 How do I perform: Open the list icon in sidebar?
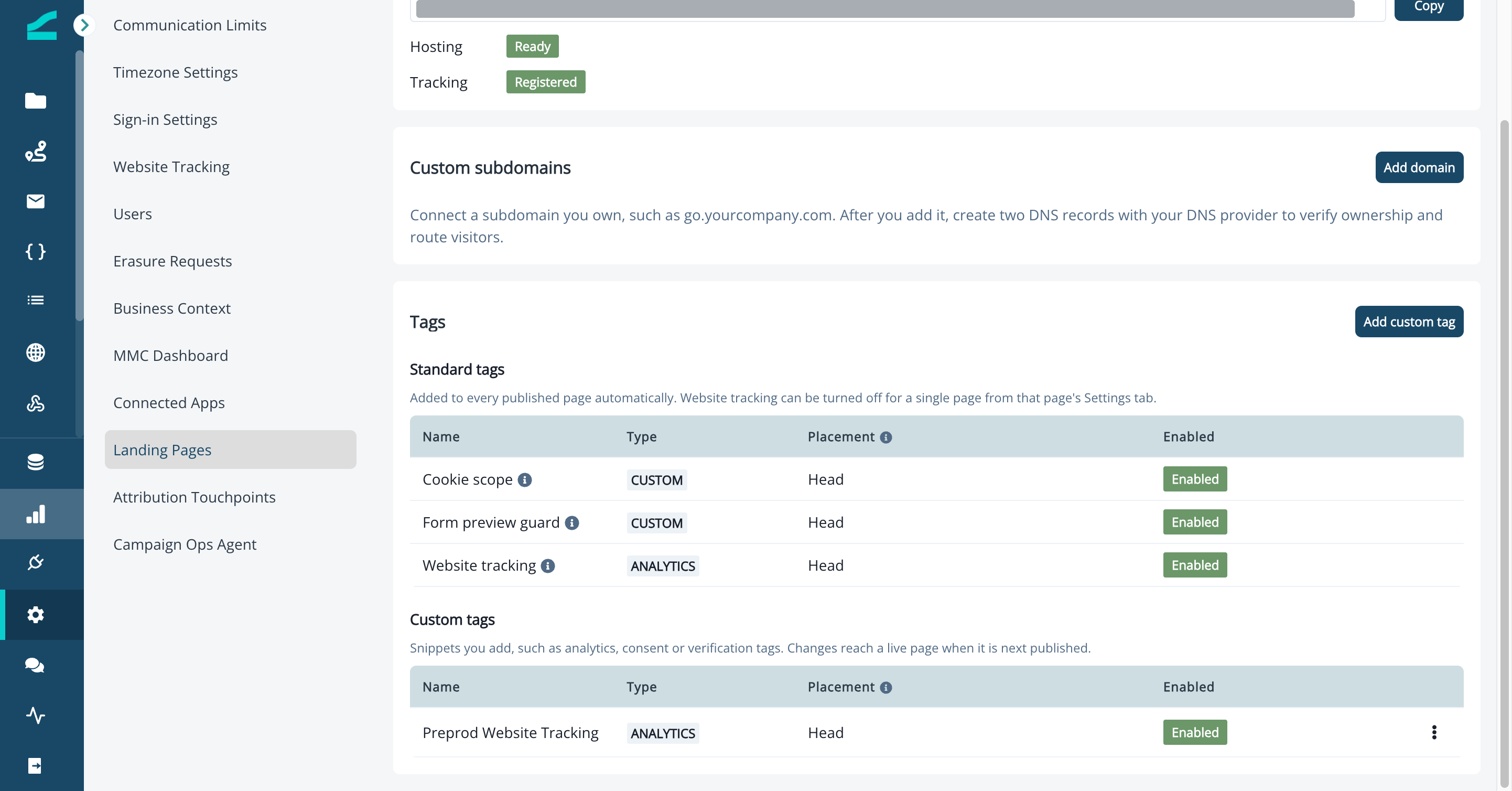pyautogui.click(x=35, y=300)
